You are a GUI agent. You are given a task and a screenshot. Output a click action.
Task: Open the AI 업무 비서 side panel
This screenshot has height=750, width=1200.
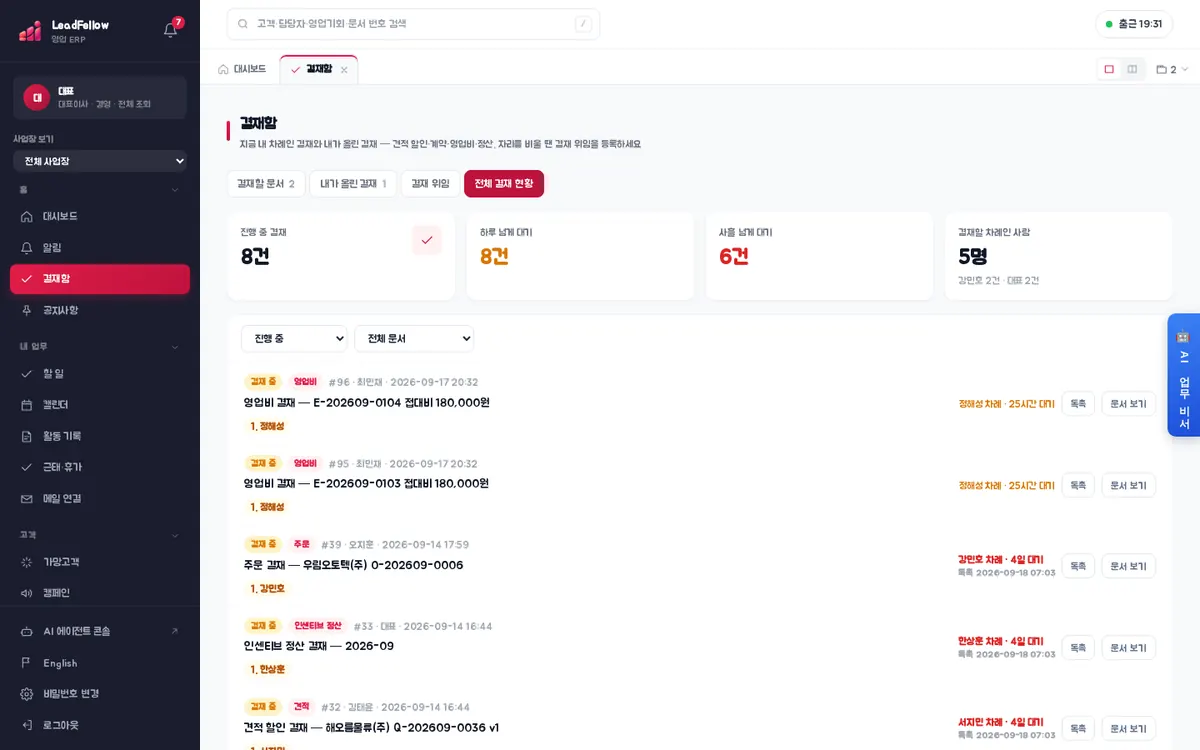click(1184, 375)
